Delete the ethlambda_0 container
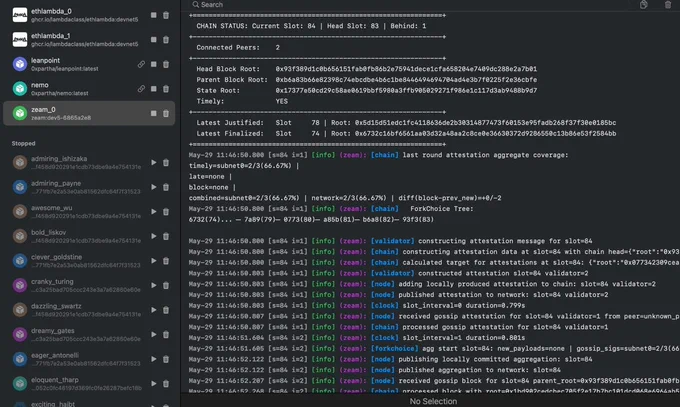This screenshot has width=680, height=407. tap(166, 15)
